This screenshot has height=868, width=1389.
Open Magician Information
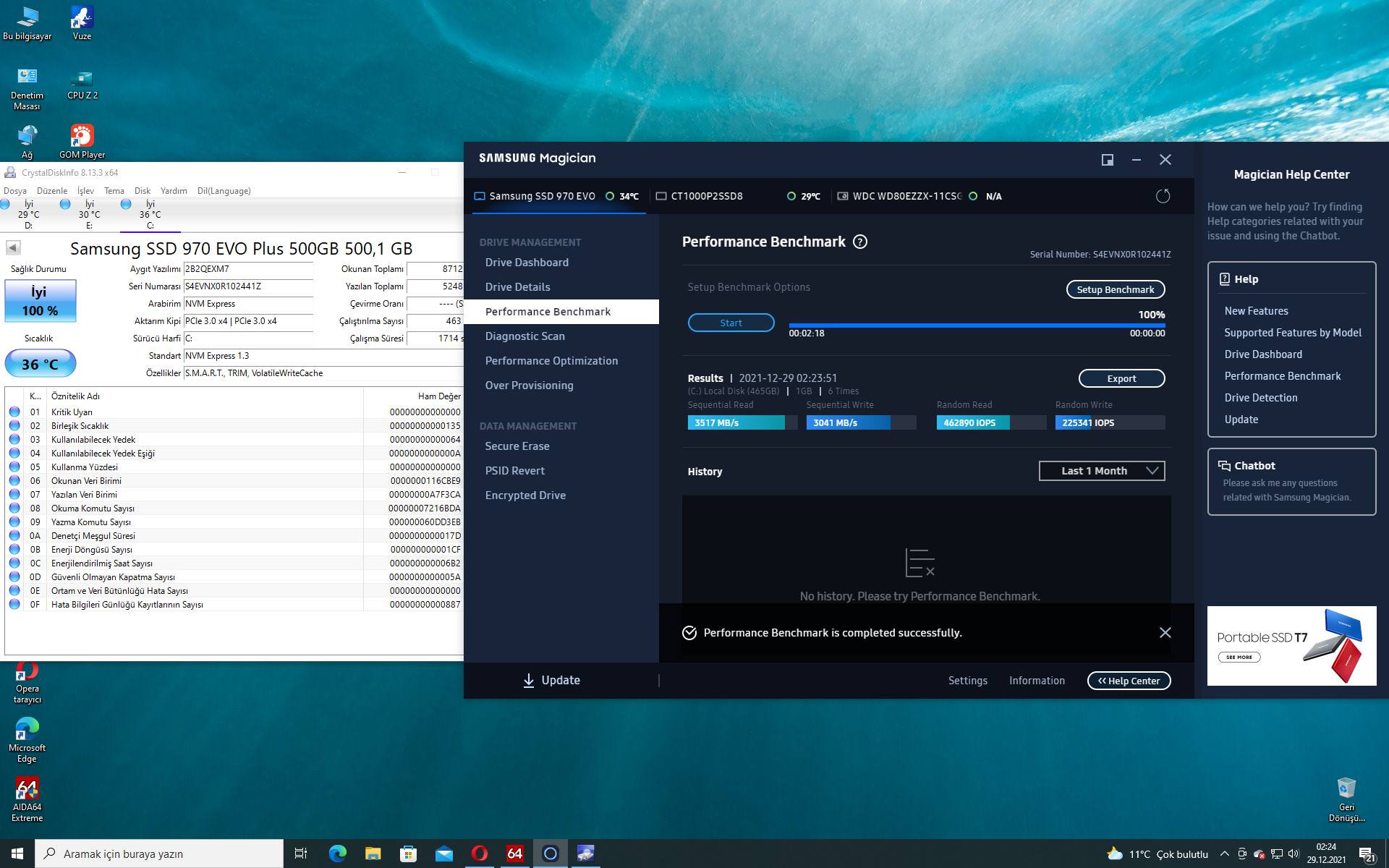pos(1037,681)
